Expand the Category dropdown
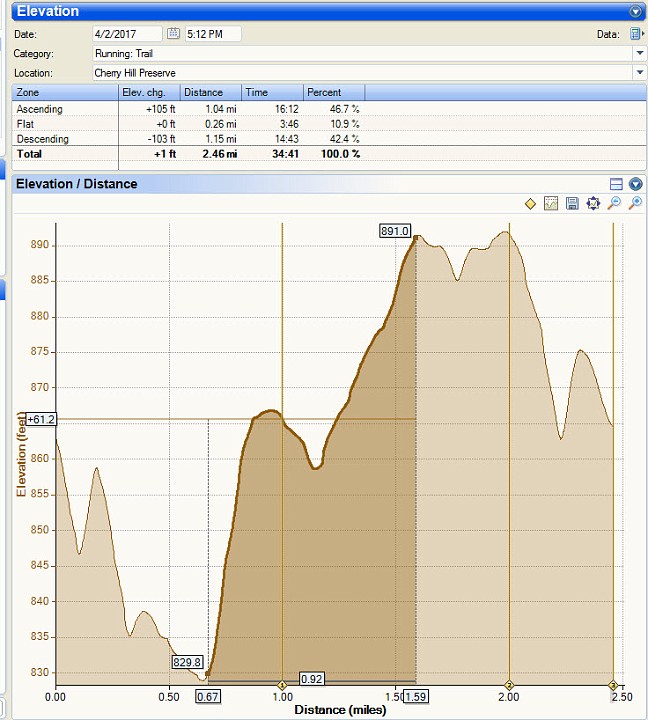The height and width of the screenshot is (720, 648). point(639,53)
